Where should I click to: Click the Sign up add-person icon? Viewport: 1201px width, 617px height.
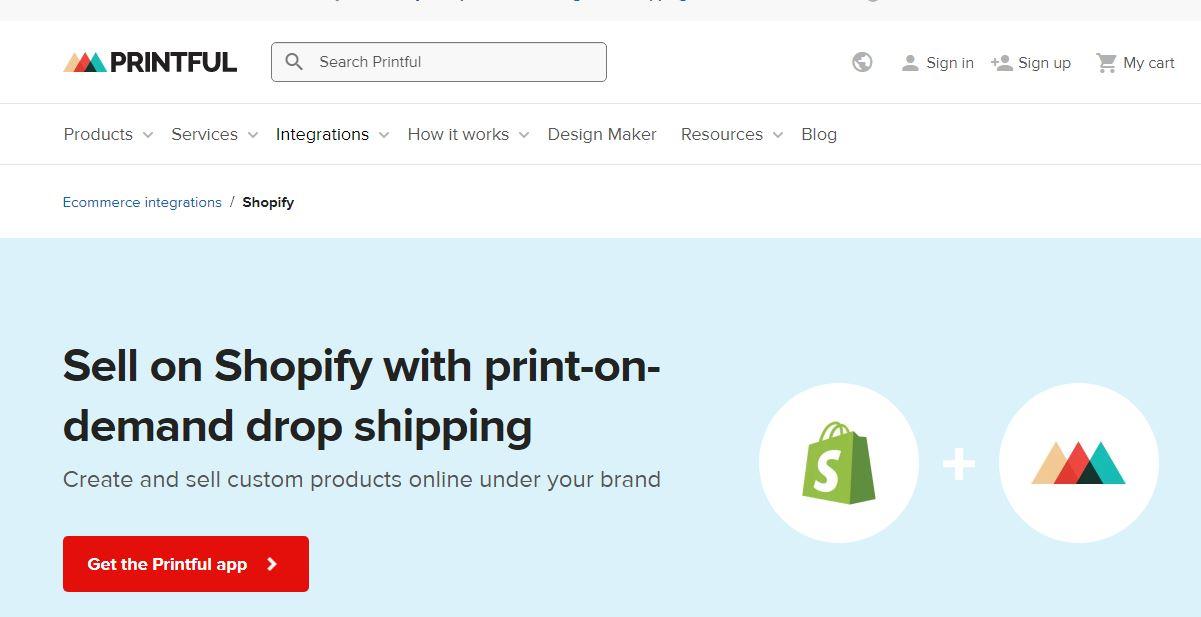tap(1002, 63)
